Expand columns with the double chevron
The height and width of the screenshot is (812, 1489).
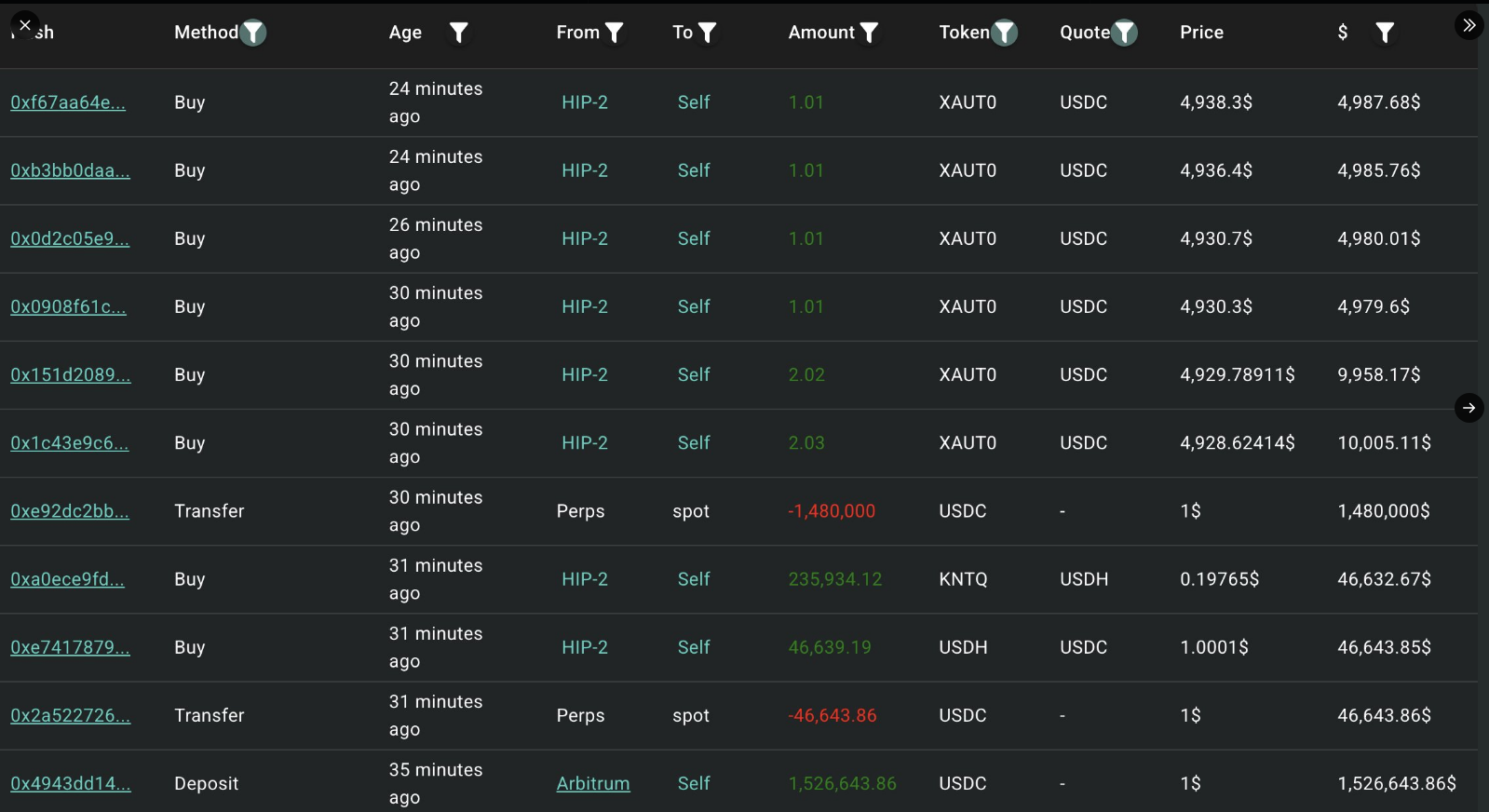(1469, 25)
